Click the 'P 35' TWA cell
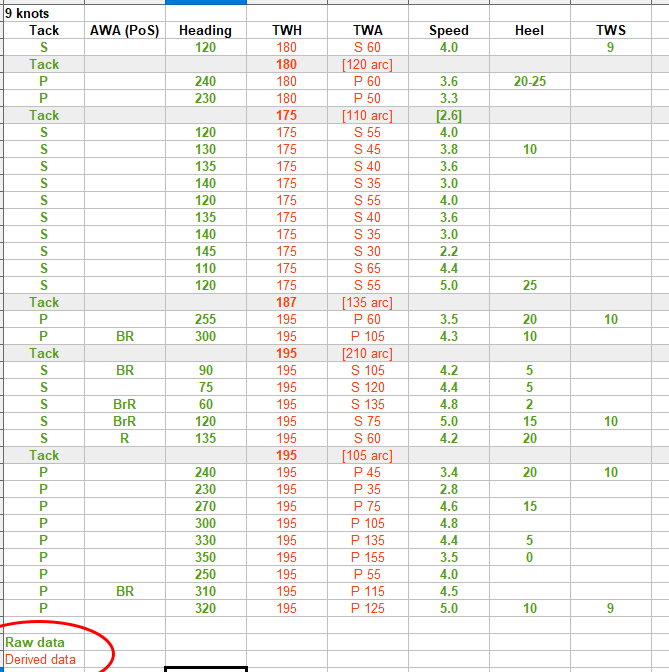 coord(368,489)
